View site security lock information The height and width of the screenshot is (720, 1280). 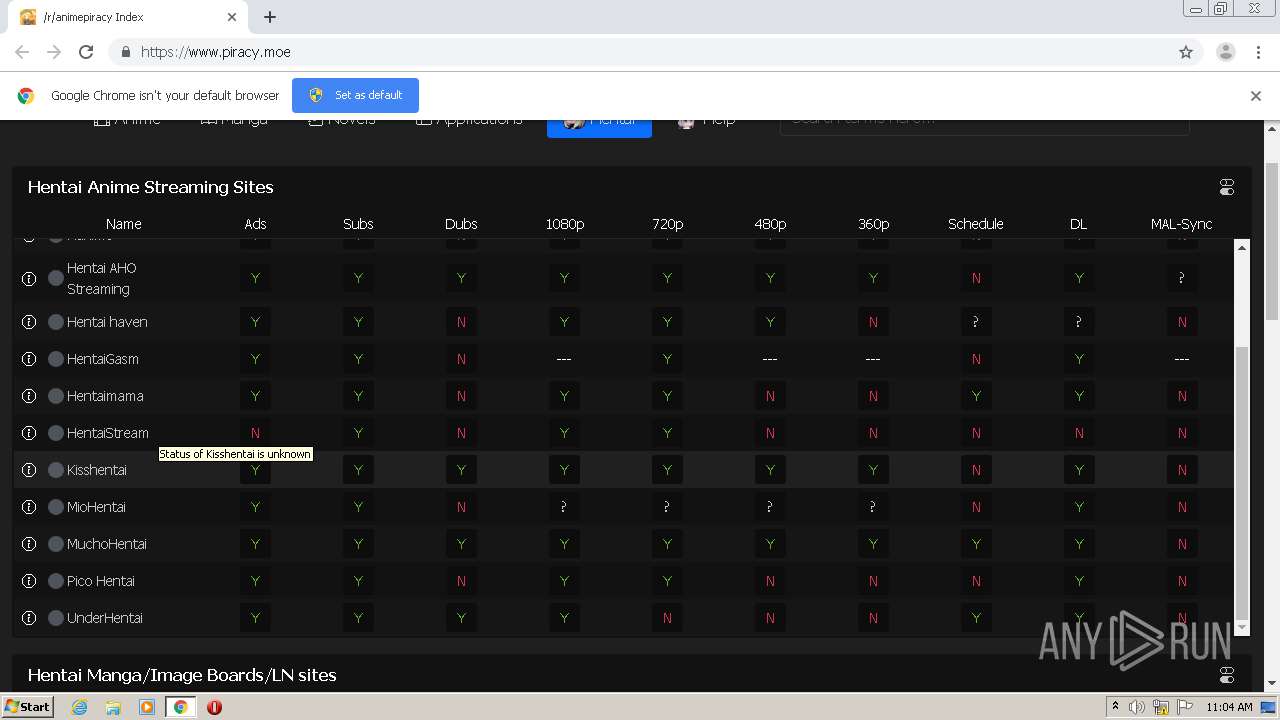125,52
